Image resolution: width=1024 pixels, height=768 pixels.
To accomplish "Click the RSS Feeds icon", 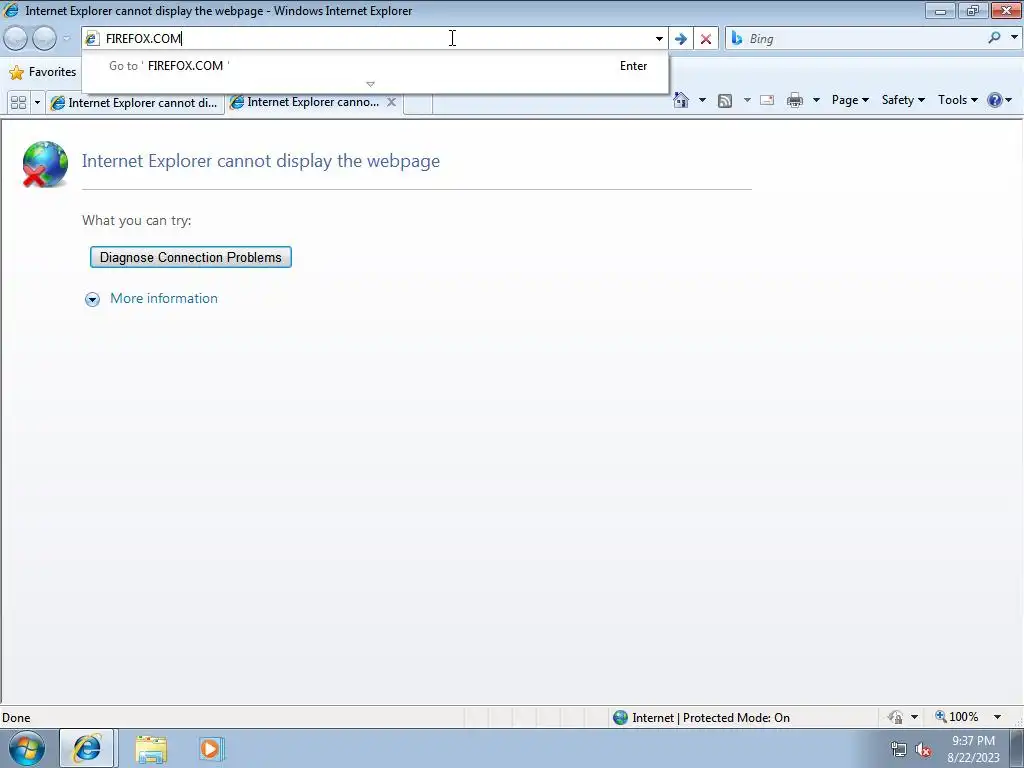I will (725, 101).
